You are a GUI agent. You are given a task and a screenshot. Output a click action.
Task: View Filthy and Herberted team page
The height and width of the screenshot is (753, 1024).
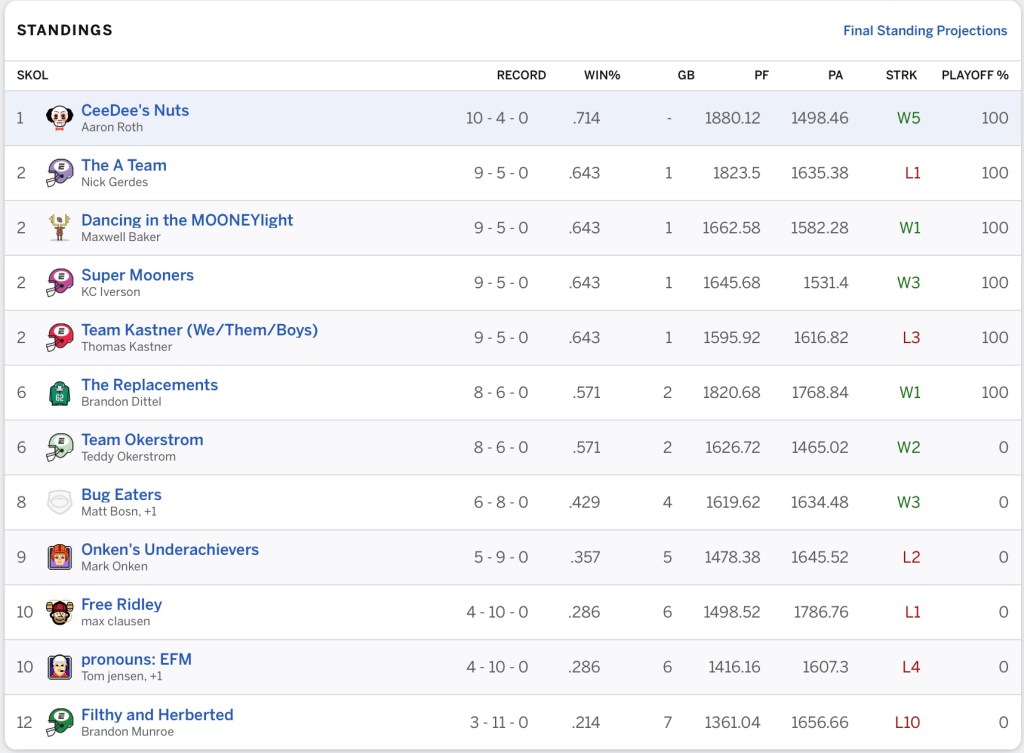point(157,715)
